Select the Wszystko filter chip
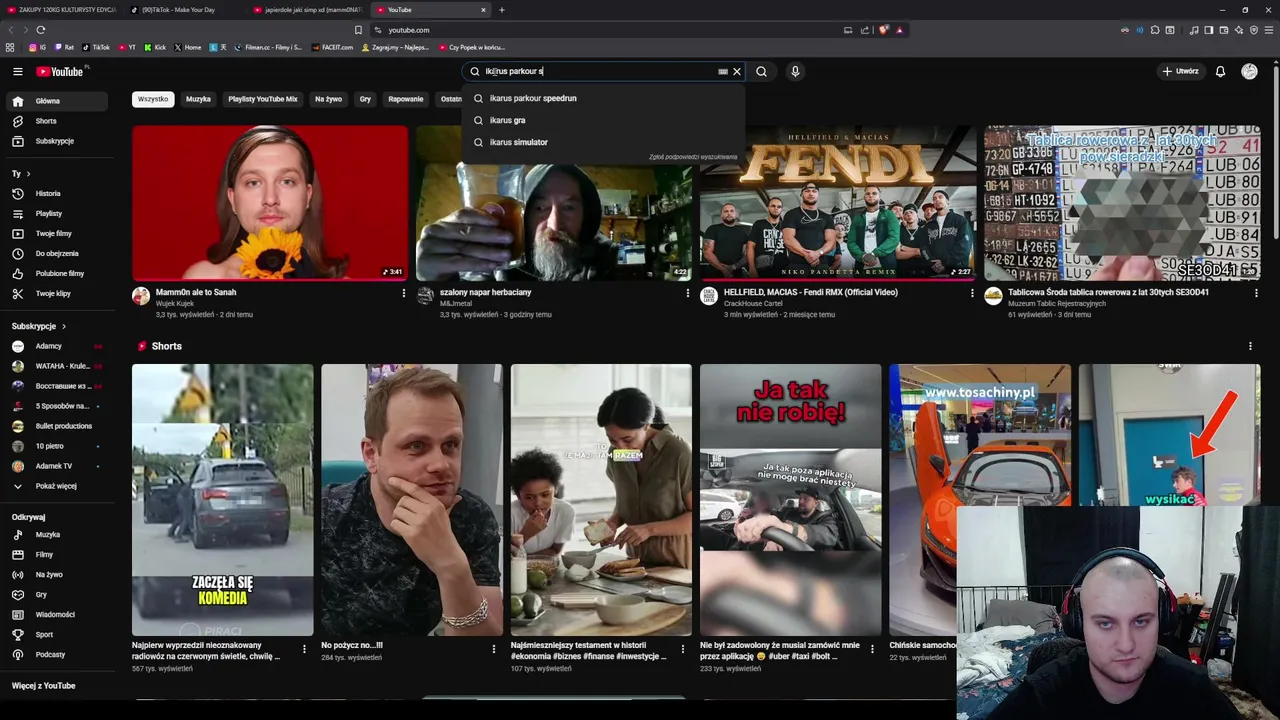This screenshot has width=1280, height=720. pos(153,99)
